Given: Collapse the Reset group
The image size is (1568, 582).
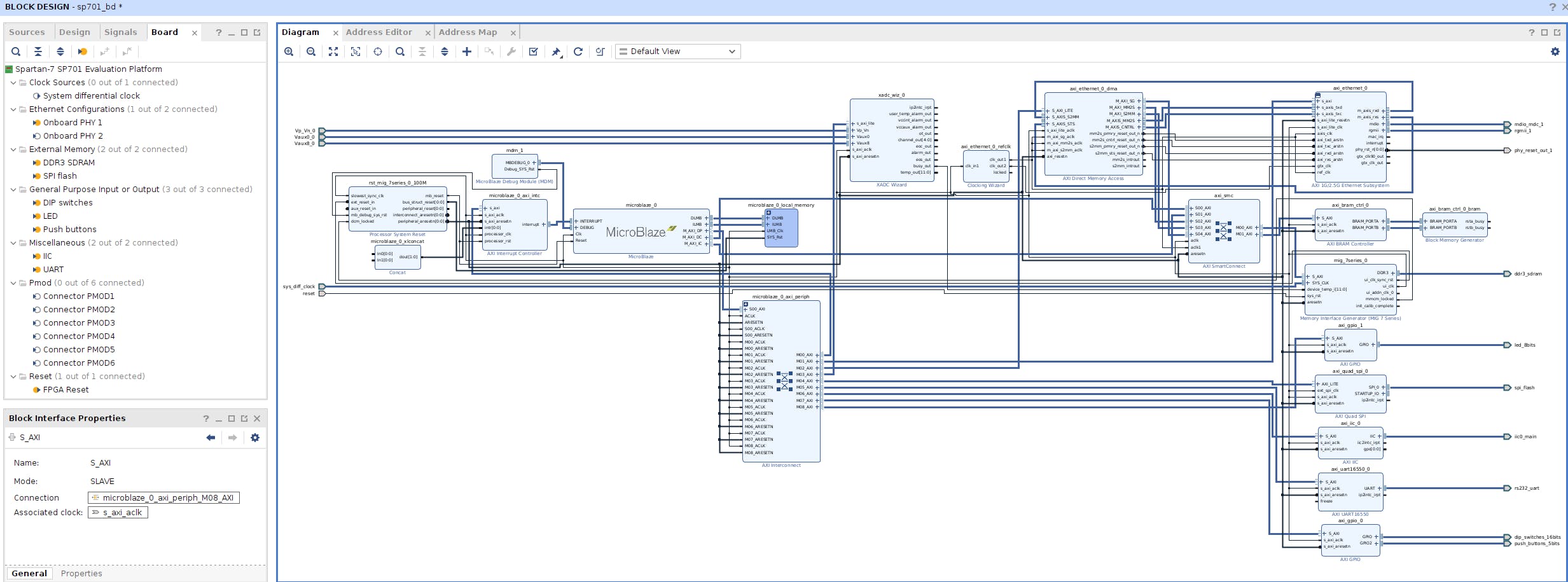Looking at the screenshot, I should 13,377.
